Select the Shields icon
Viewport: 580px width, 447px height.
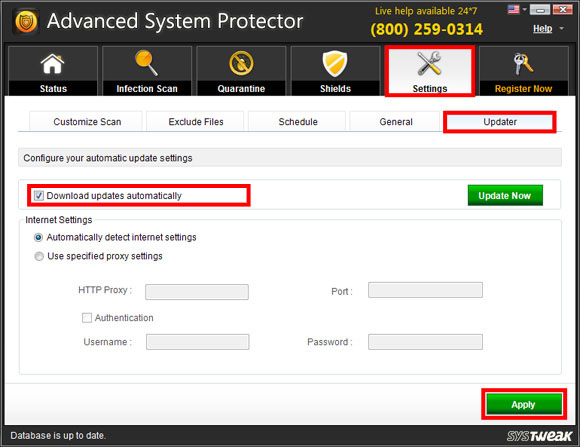[x=335, y=64]
